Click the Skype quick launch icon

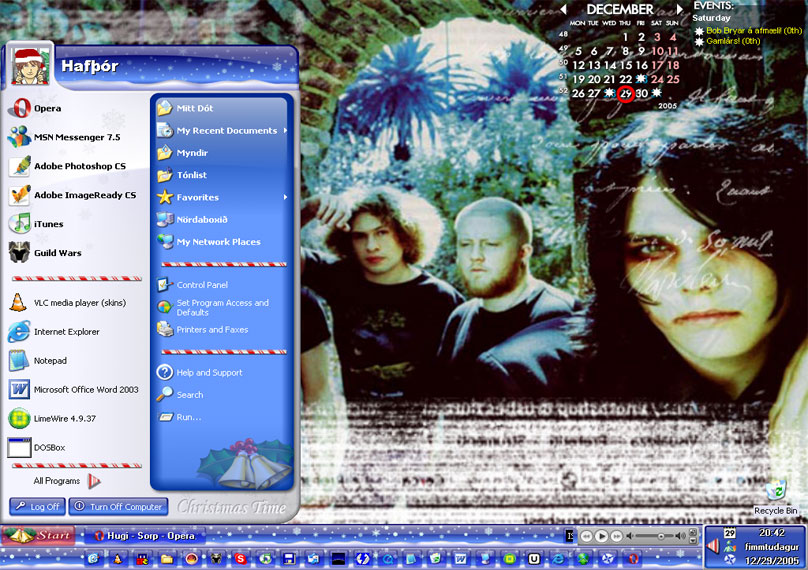click(x=240, y=559)
